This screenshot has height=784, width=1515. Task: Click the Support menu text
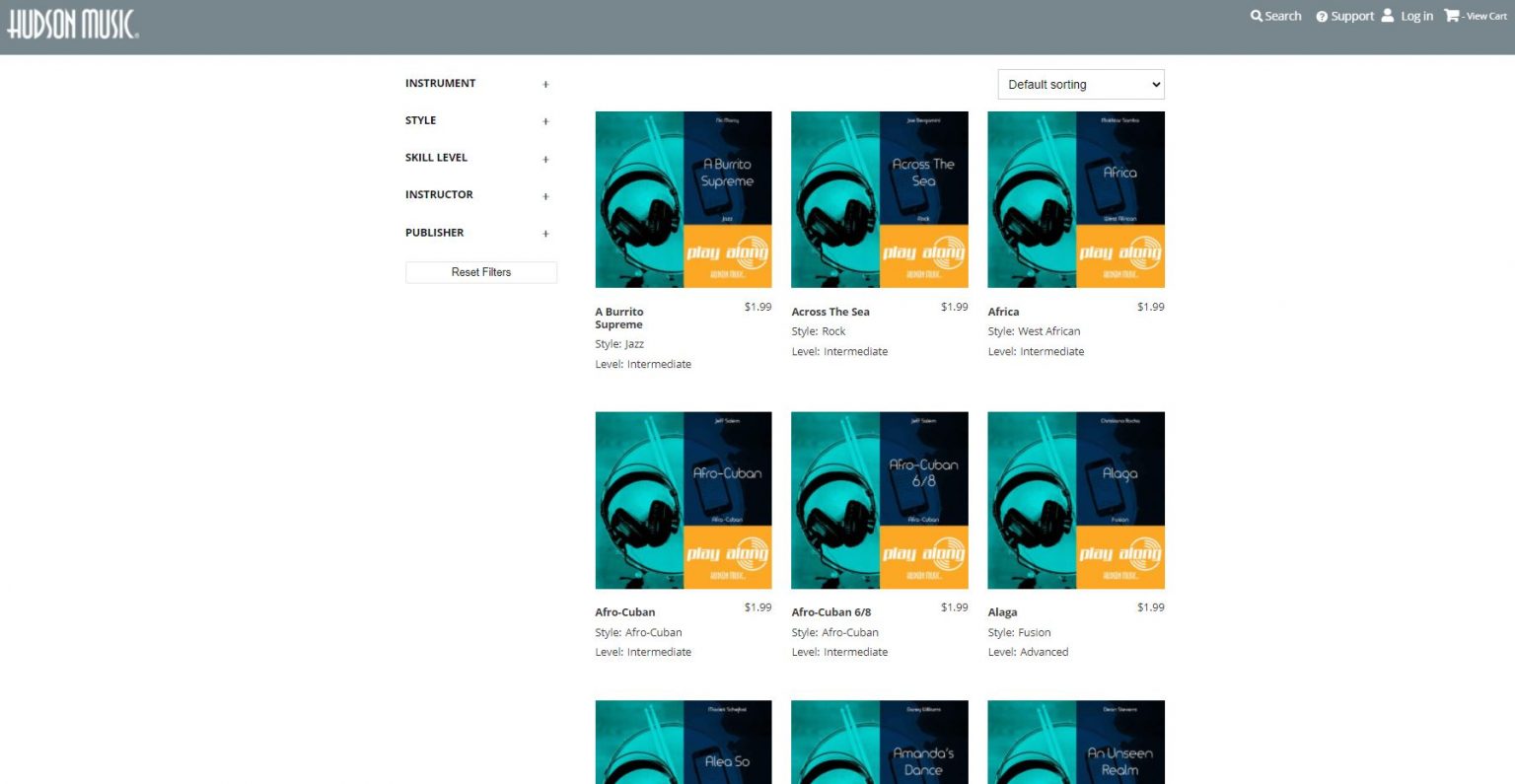click(x=1352, y=17)
